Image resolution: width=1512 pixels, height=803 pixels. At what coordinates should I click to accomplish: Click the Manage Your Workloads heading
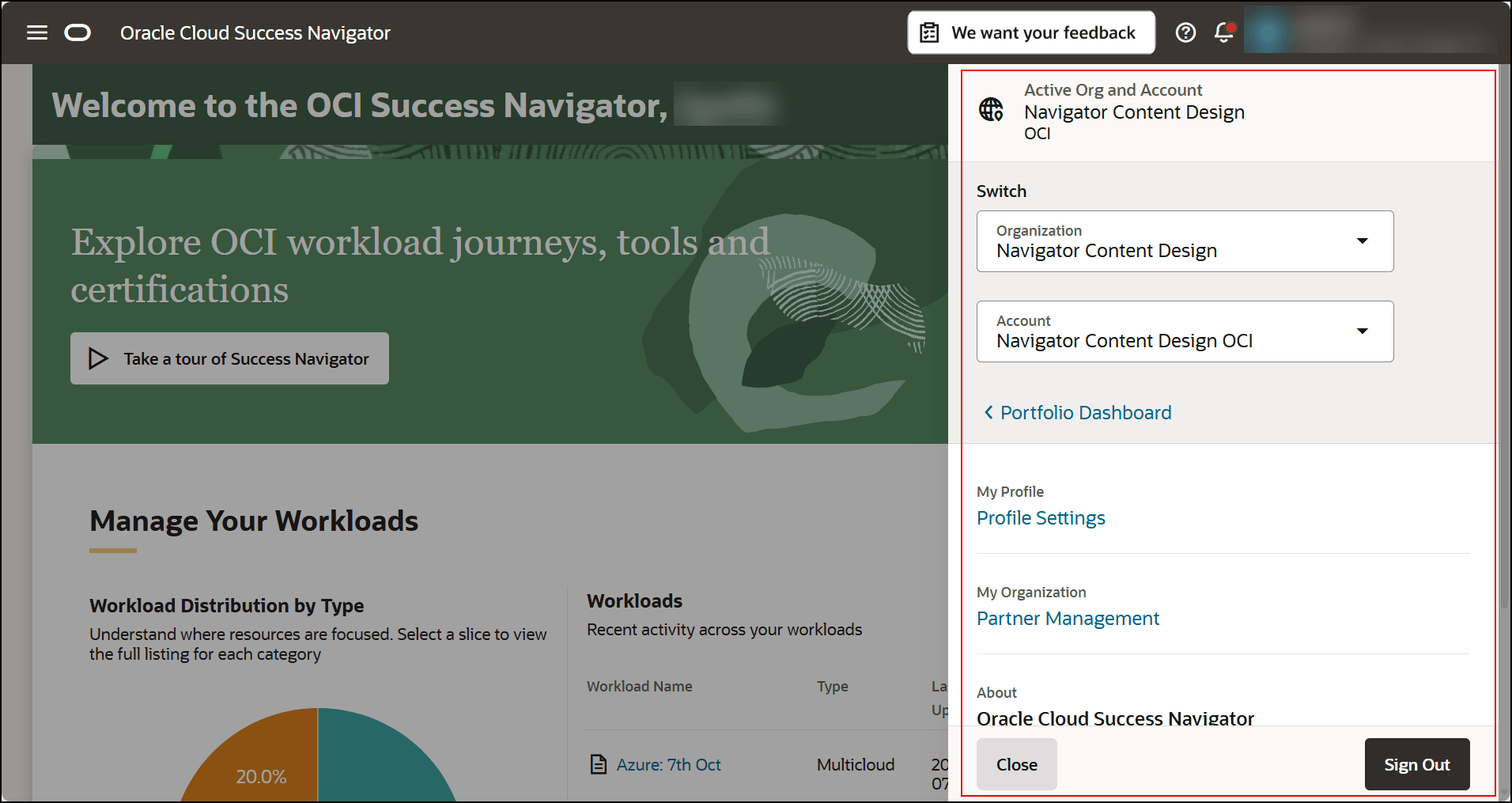point(254,521)
